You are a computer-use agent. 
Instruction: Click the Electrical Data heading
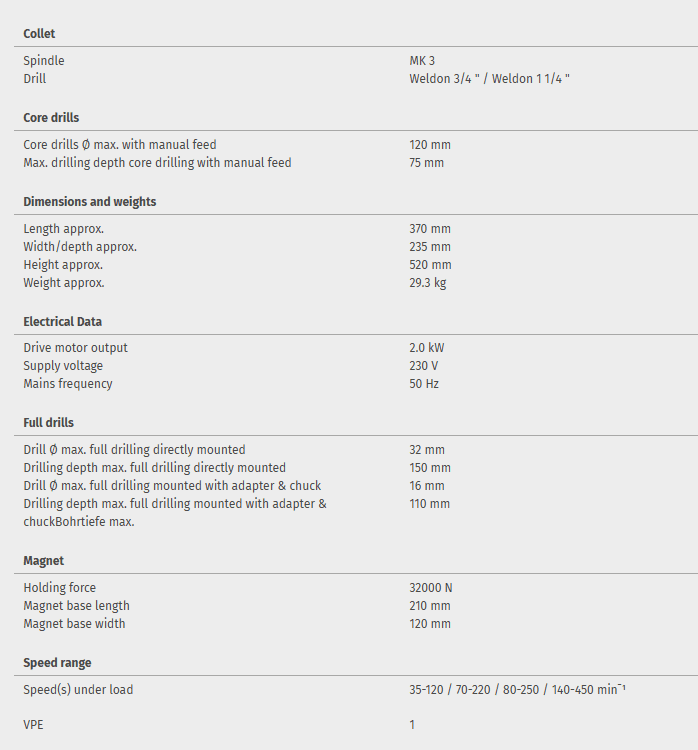pyautogui.click(x=63, y=322)
